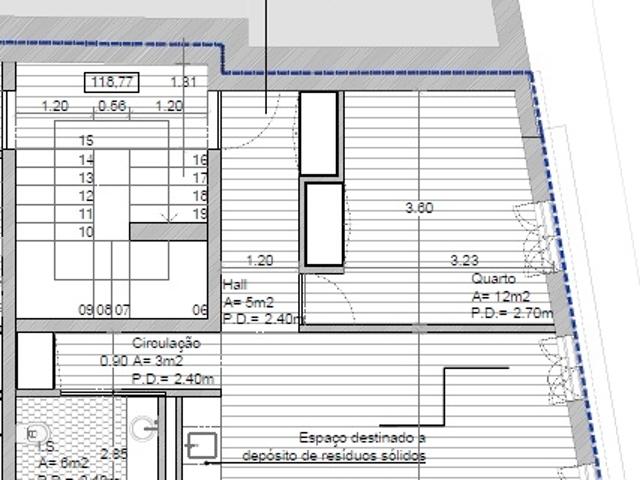
Task: Click the 3.80 dimension value
Action: pos(419,209)
